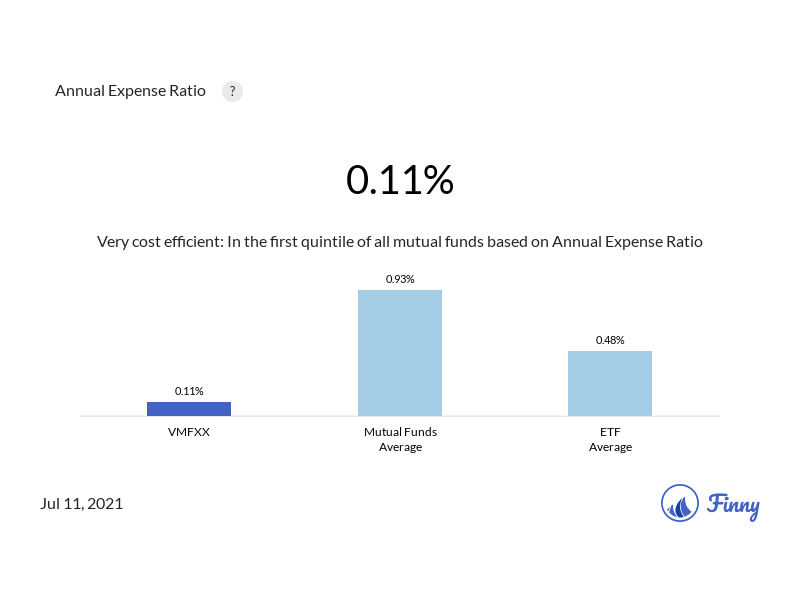The image size is (800, 600).
Task: Click the 'Jul 11, 2021' date
Action: point(82,504)
